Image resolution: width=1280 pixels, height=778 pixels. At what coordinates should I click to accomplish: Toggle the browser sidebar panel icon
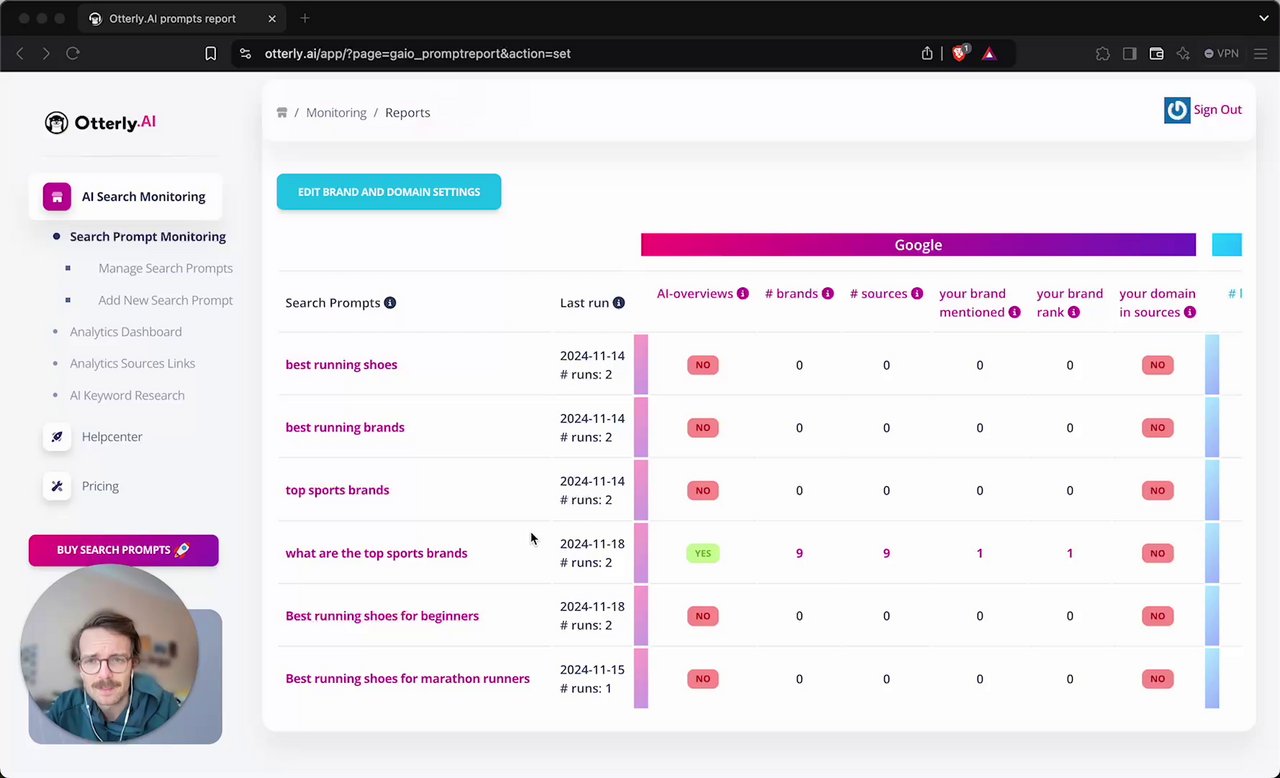[x=1130, y=54]
